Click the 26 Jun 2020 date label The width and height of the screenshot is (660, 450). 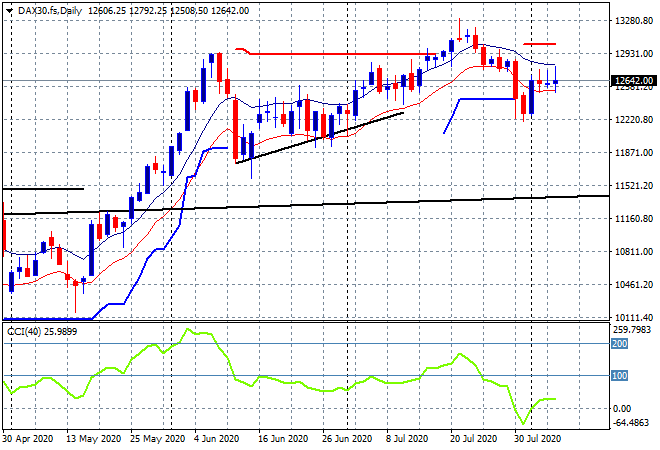pyautogui.click(x=347, y=439)
